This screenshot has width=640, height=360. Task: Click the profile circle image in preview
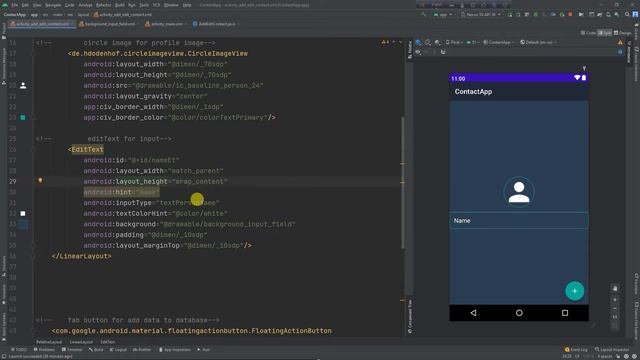(x=519, y=192)
